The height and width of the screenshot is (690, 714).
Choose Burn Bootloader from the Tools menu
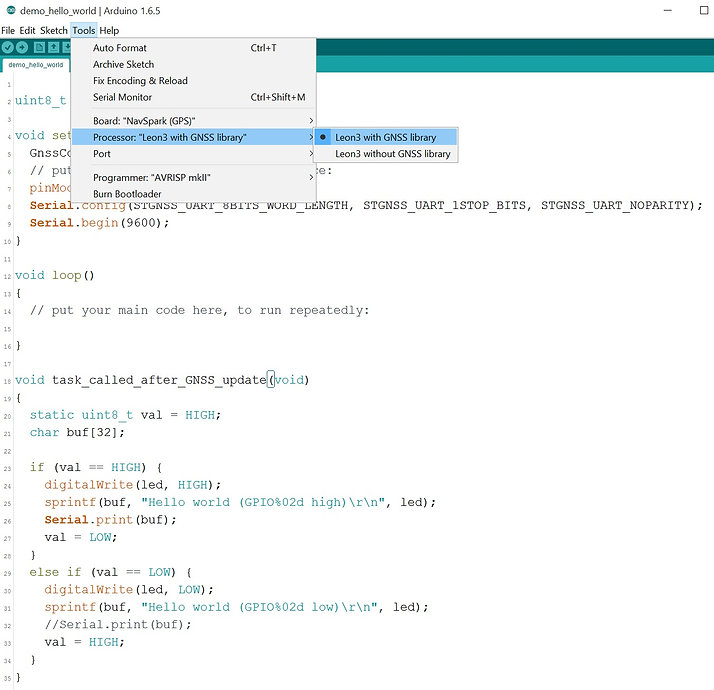click(194, 194)
